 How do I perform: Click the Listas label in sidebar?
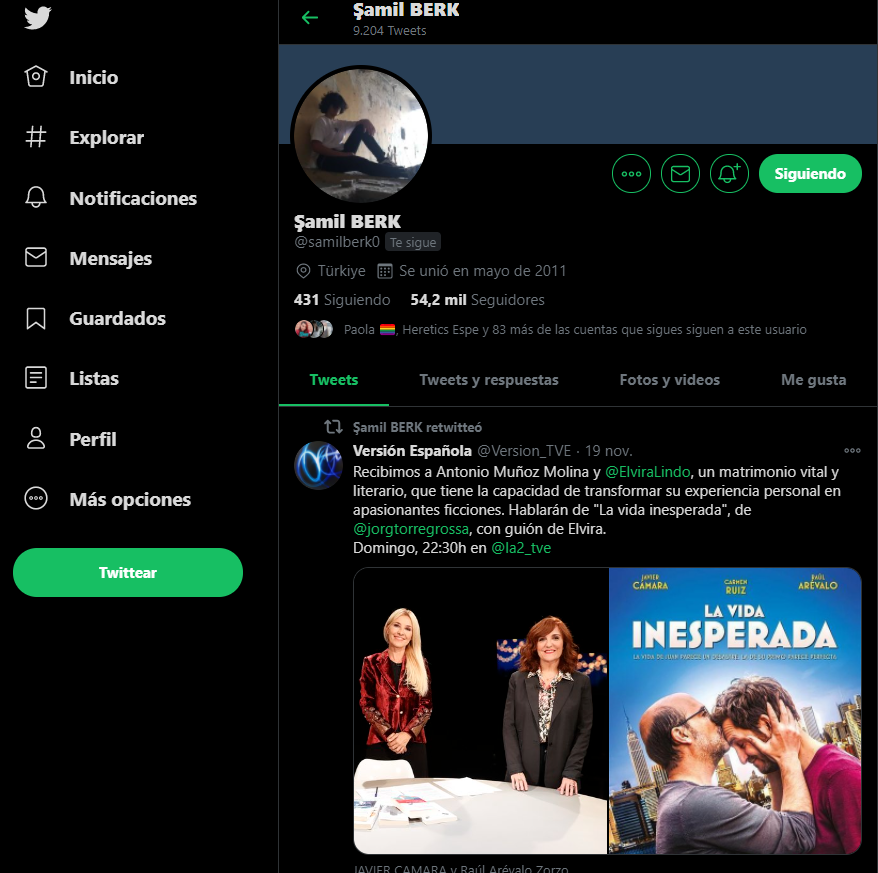[94, 379]
